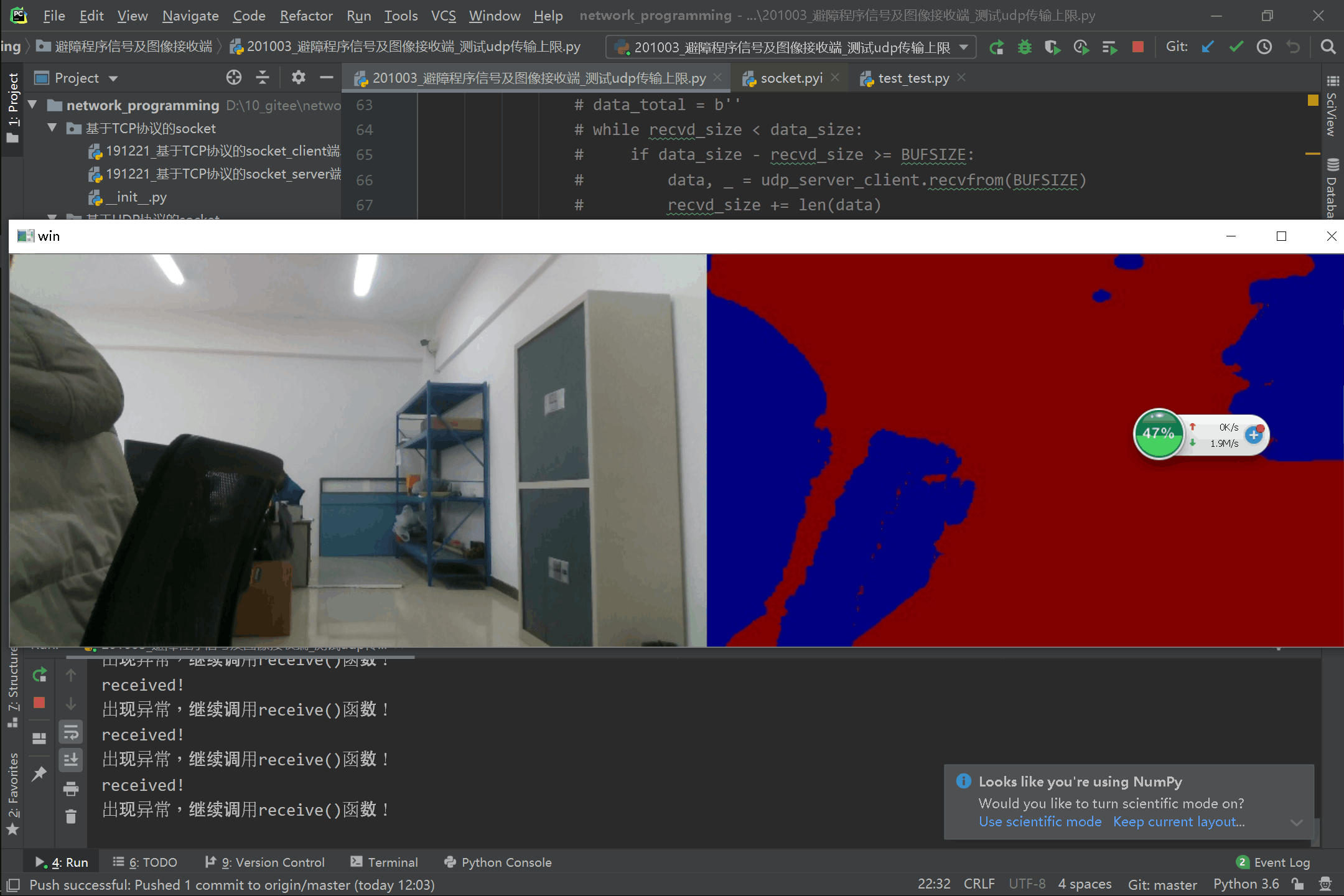Update project using the blue Git arrow icon
This screenshot has width=1344, height=896.
1207,47
